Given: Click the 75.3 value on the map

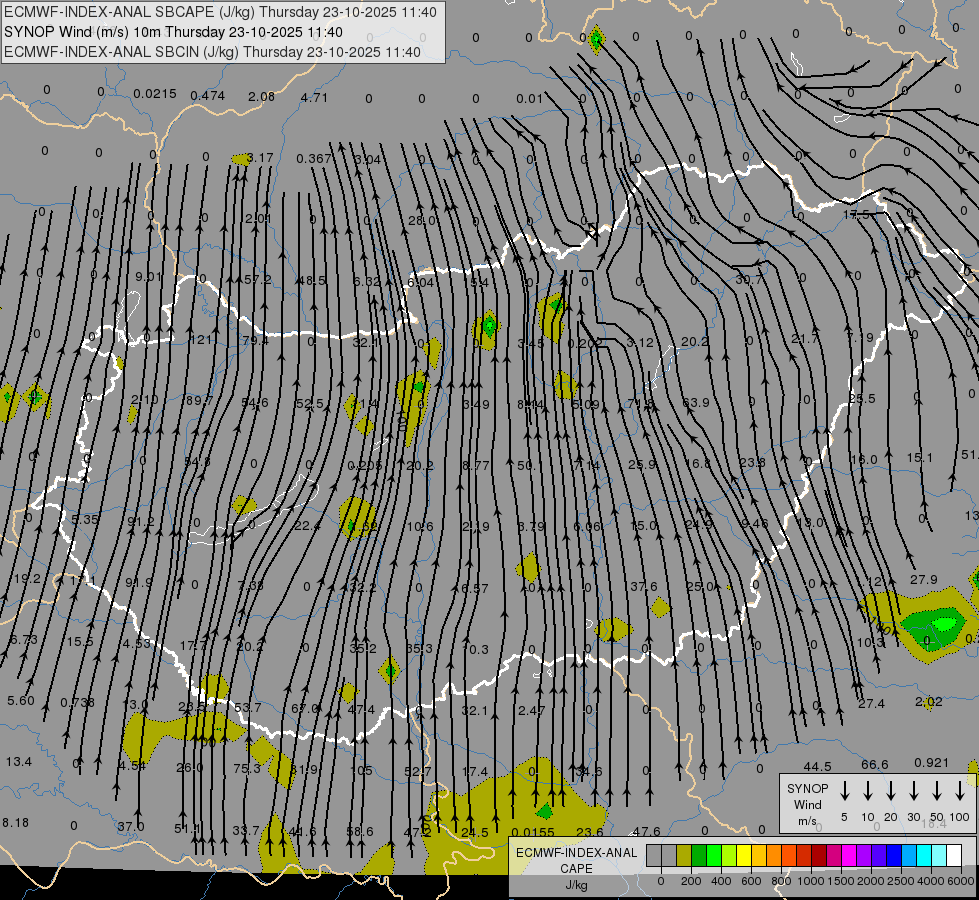Looking at the screenshot, I should click(x=247, y=768).
